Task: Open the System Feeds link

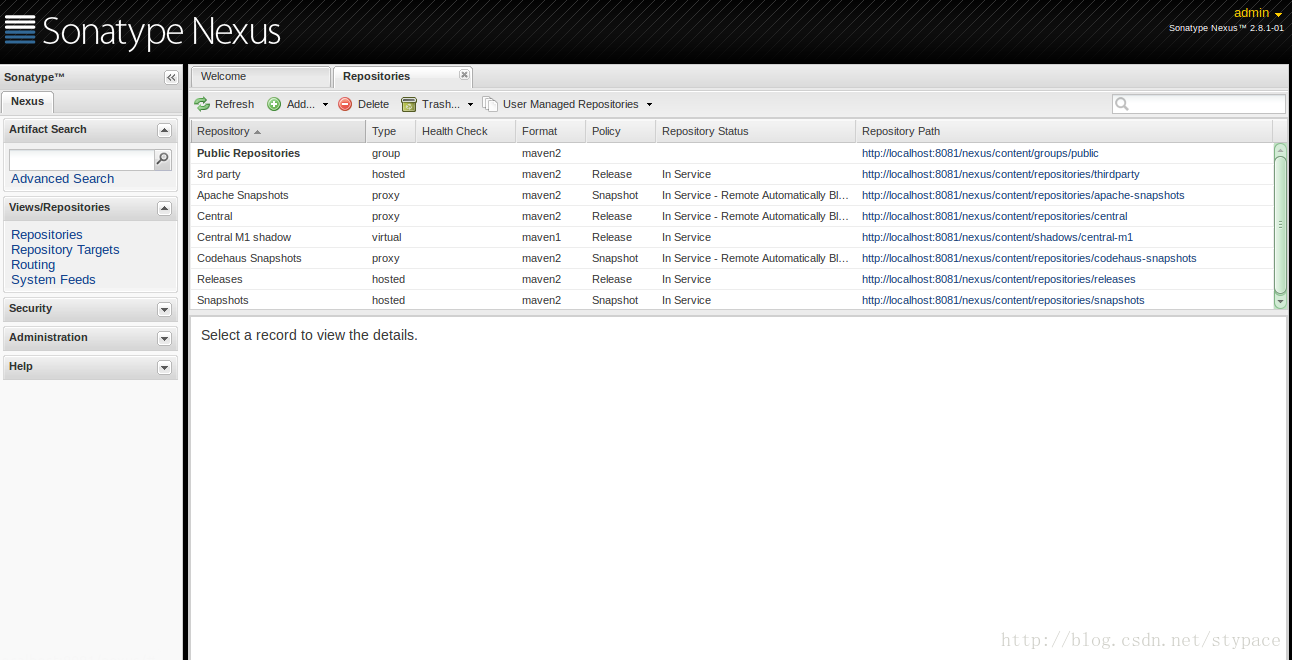Action: tap(53, 280)
